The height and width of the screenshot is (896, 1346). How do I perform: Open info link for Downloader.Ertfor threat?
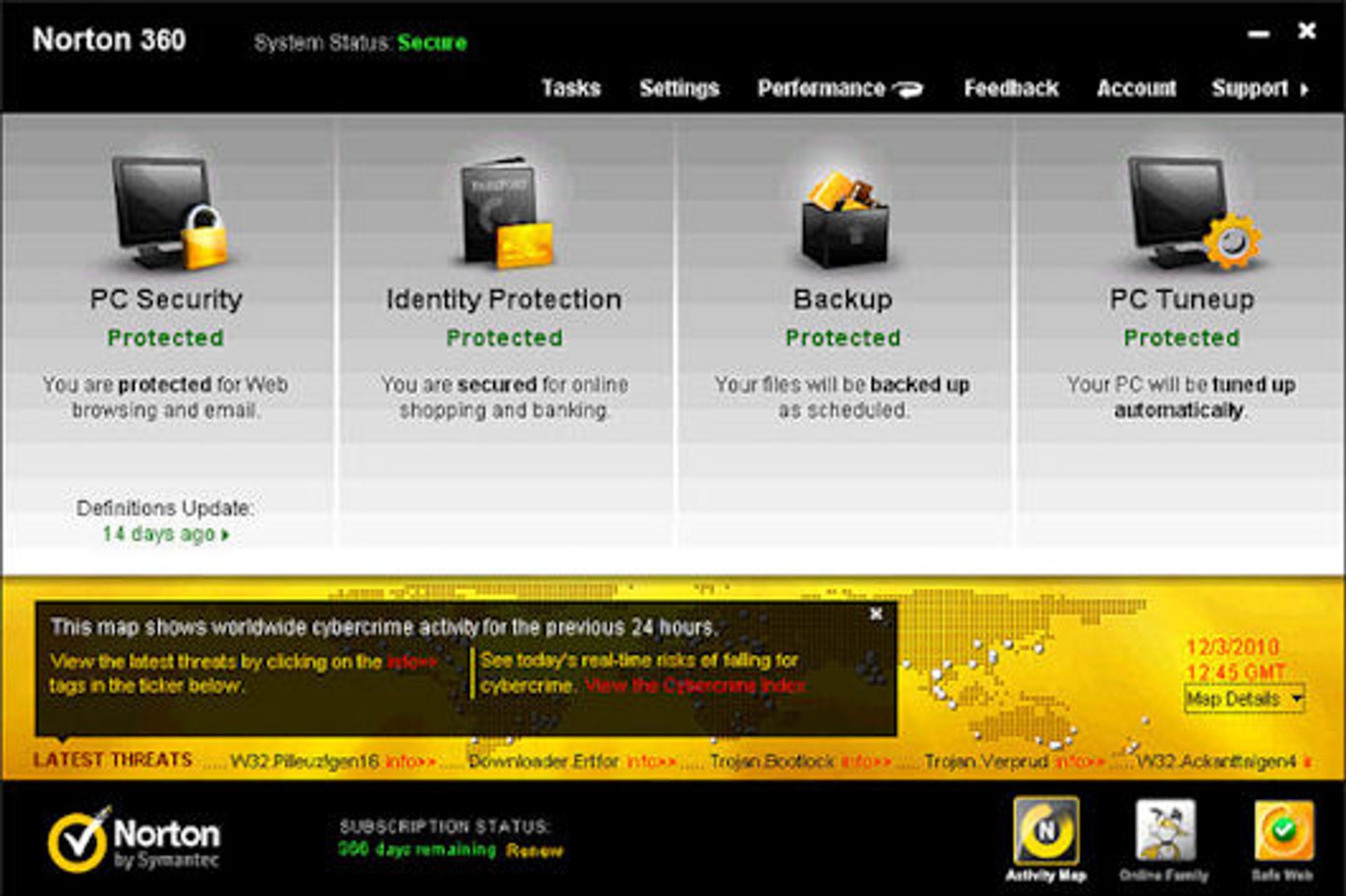(651, 761)
